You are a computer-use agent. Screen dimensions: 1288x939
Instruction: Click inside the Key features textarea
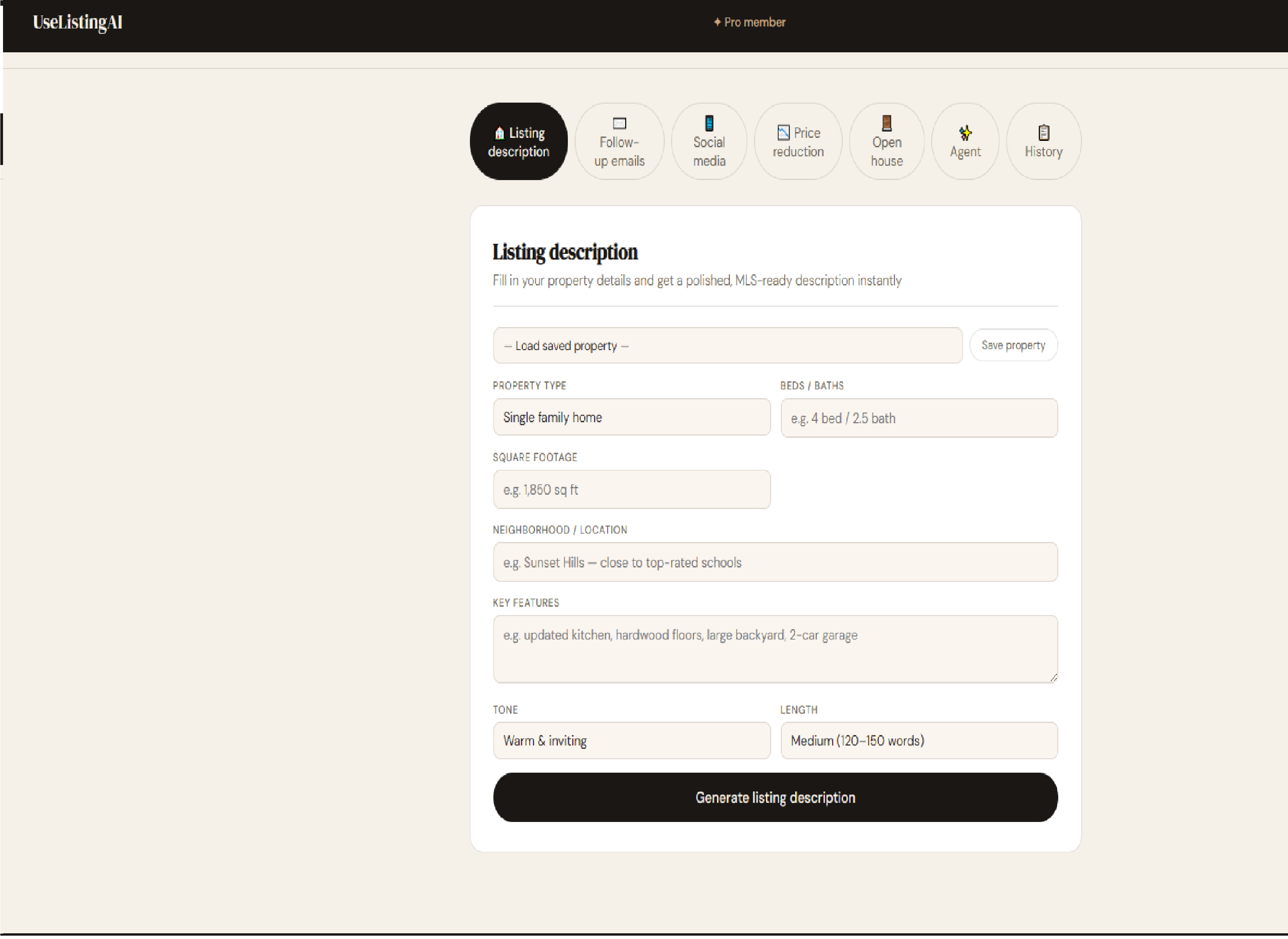tap(775, 648)
